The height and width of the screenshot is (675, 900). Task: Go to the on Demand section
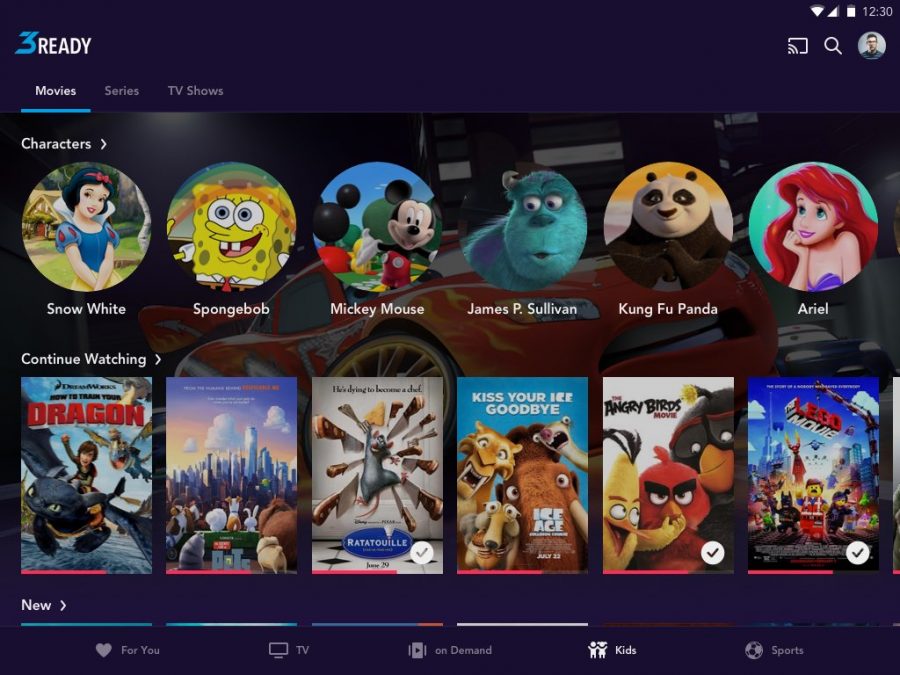[x=450, y=650]
